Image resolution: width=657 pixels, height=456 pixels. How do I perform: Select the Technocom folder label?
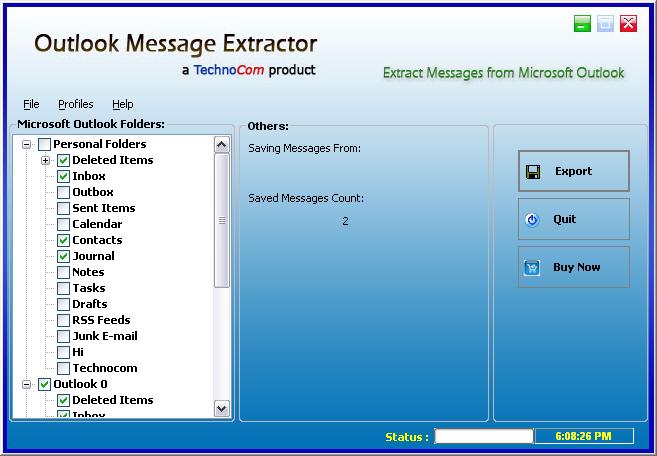pos(105,368)
